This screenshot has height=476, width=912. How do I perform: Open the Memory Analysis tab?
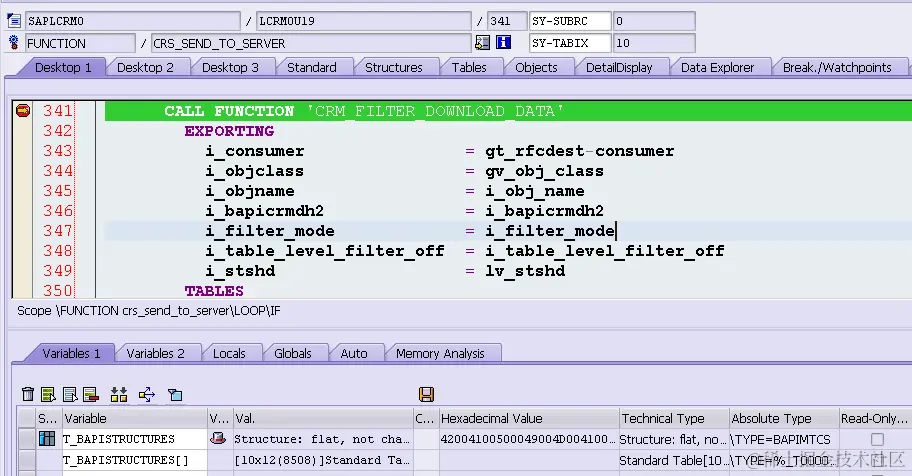440,353
